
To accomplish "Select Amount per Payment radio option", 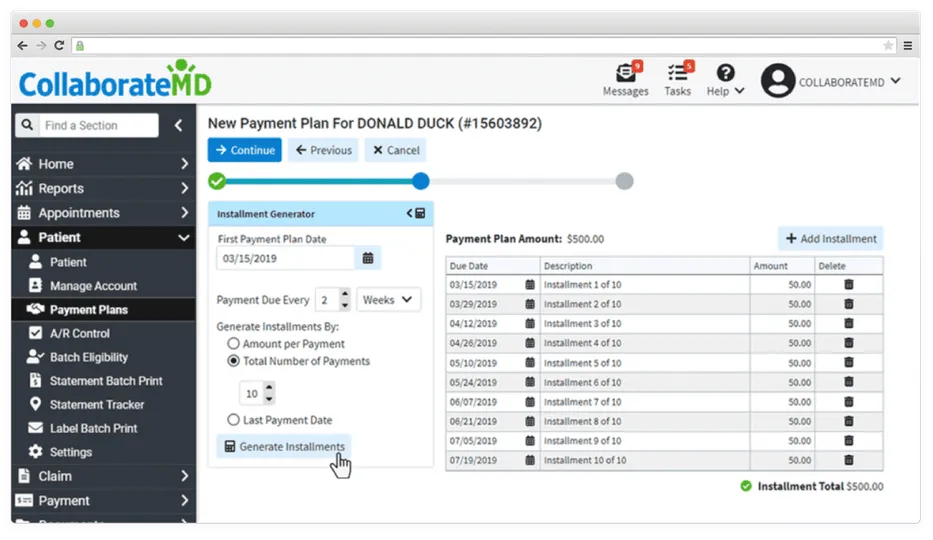I will (233, 344).
